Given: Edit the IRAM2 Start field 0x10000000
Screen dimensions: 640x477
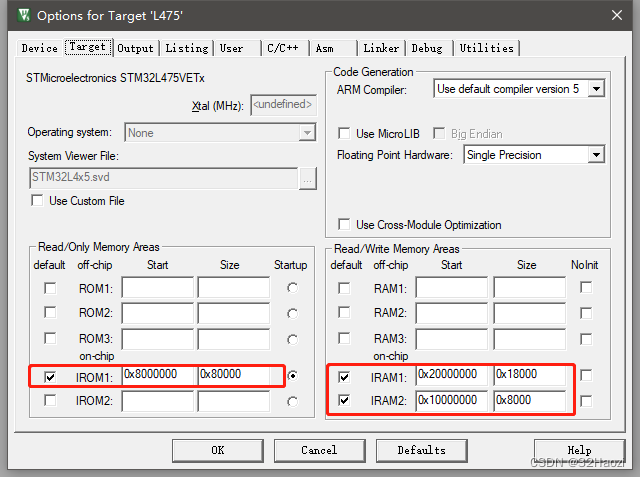Looking at the screenshot, I should 452,401.
